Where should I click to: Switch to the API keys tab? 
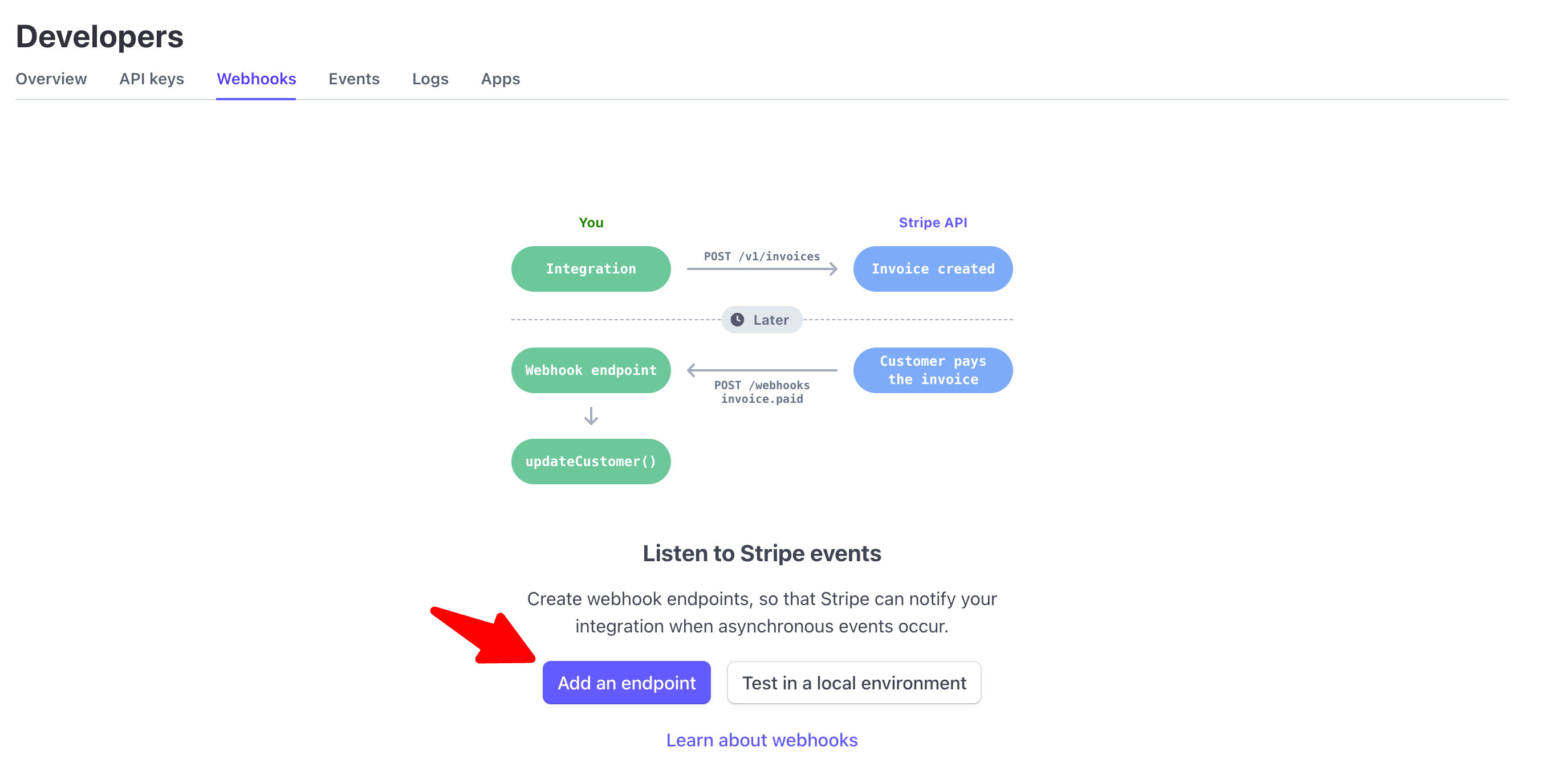pos(151,79)
